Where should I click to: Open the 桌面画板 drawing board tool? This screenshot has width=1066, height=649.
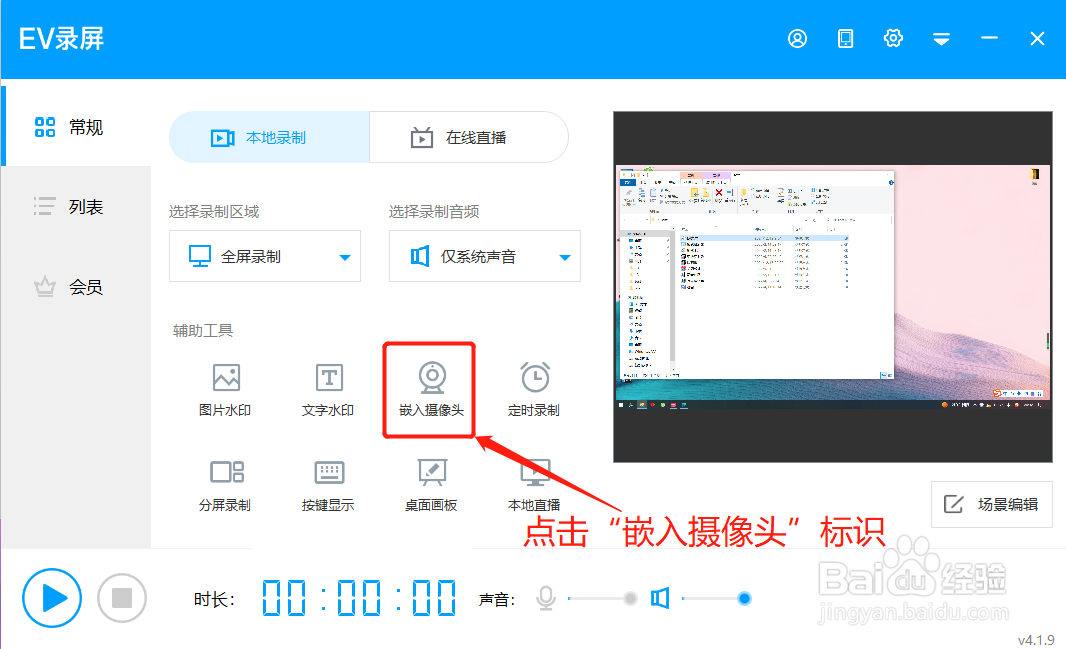(x=431, y=485)
